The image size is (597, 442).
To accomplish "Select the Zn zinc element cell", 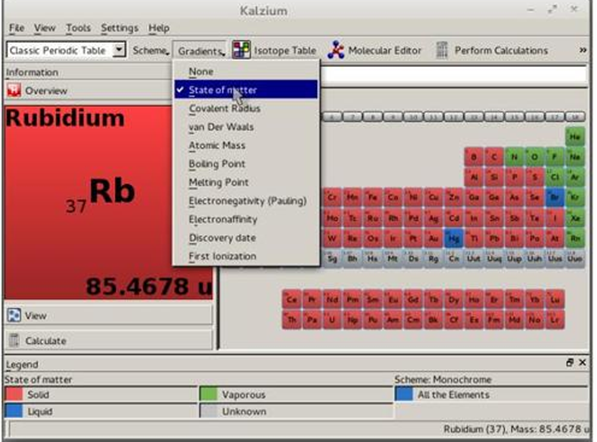I will point(453,197).
